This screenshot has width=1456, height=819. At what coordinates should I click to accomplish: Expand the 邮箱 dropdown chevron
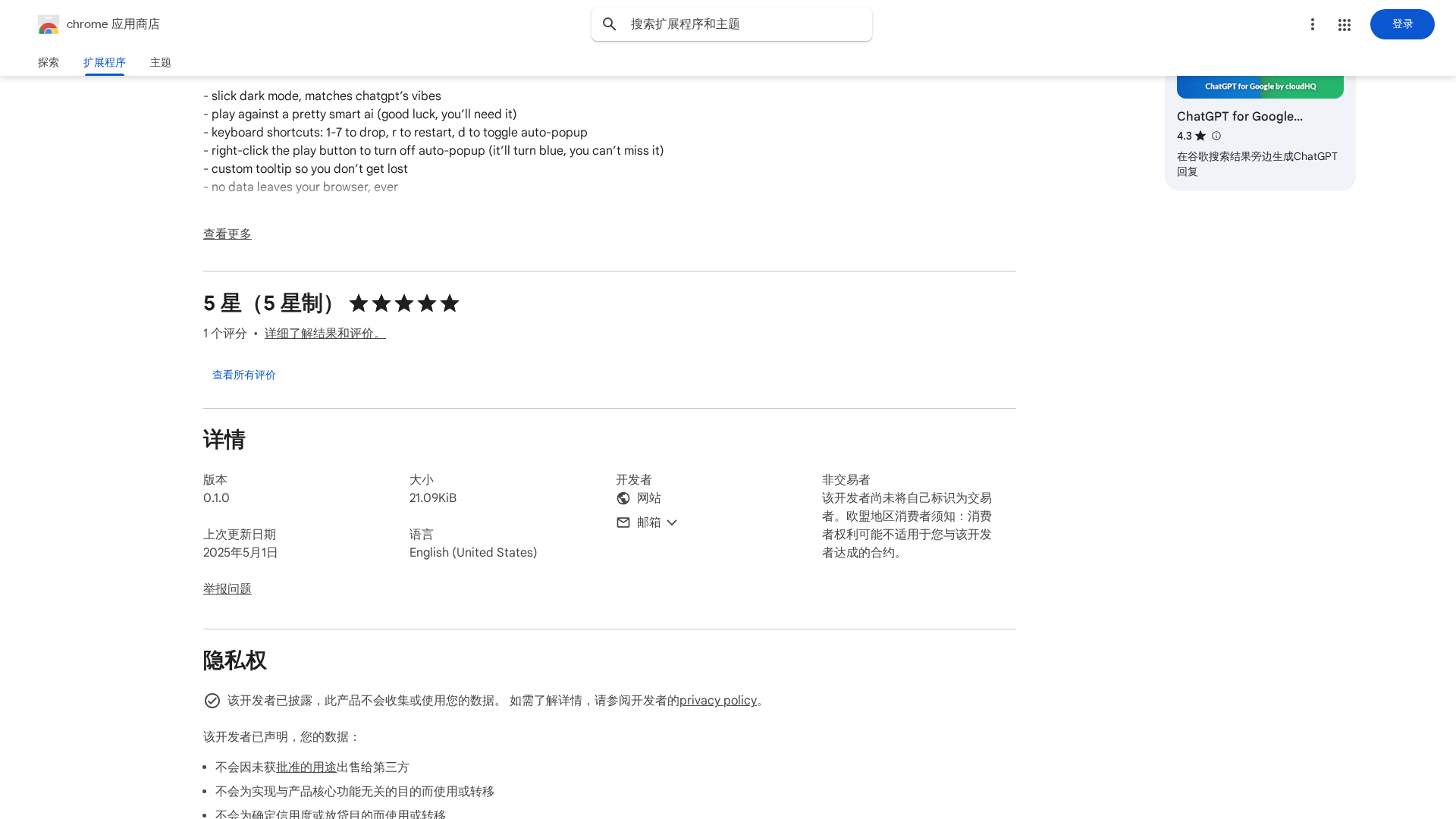pyautogui.click(x=672, y=522)
